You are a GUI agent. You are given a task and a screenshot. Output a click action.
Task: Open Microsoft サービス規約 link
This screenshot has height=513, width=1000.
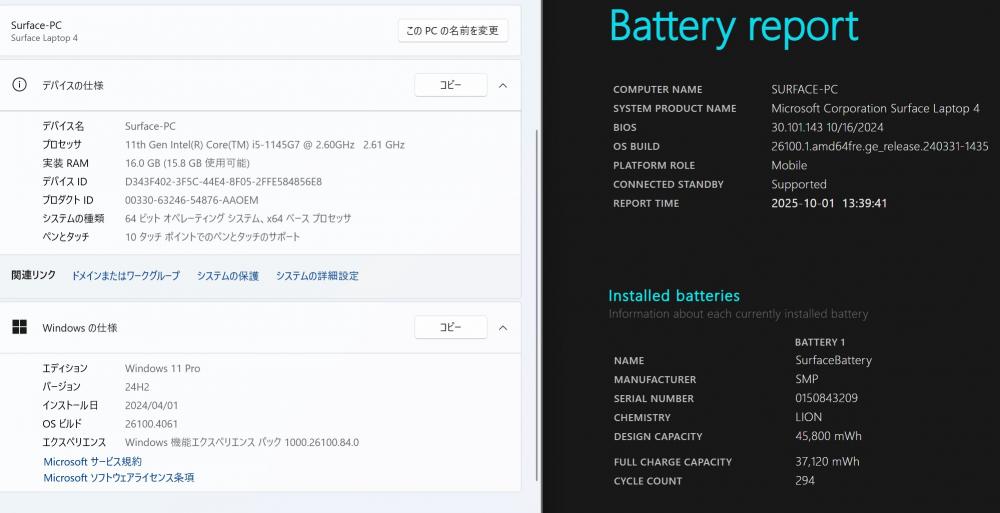click(92, 461)
